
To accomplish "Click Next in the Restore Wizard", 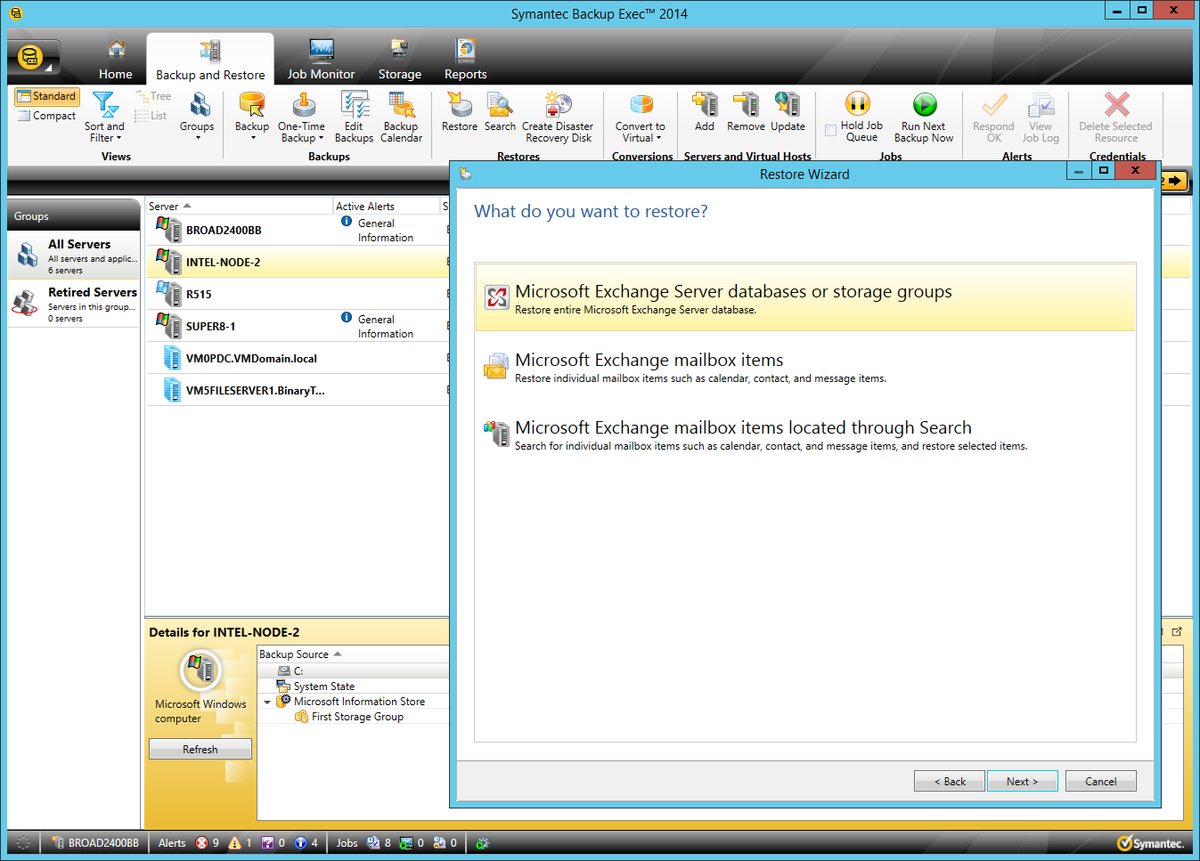I will [1022, 781].
